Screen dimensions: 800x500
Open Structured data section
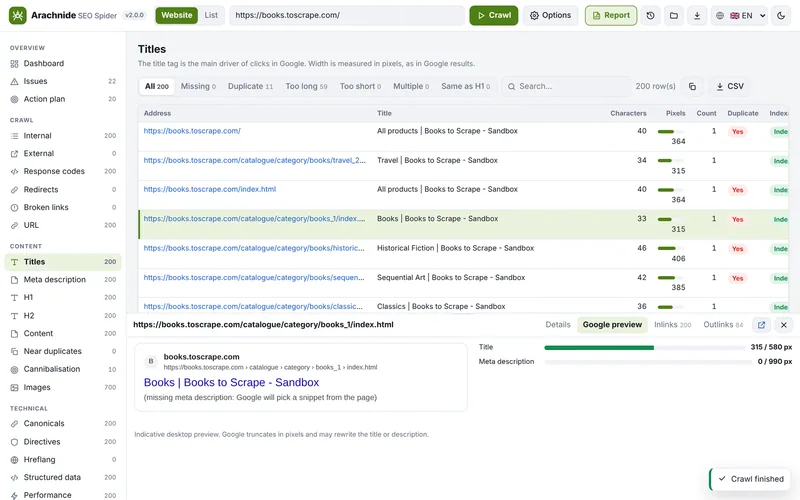click(63, 478)
